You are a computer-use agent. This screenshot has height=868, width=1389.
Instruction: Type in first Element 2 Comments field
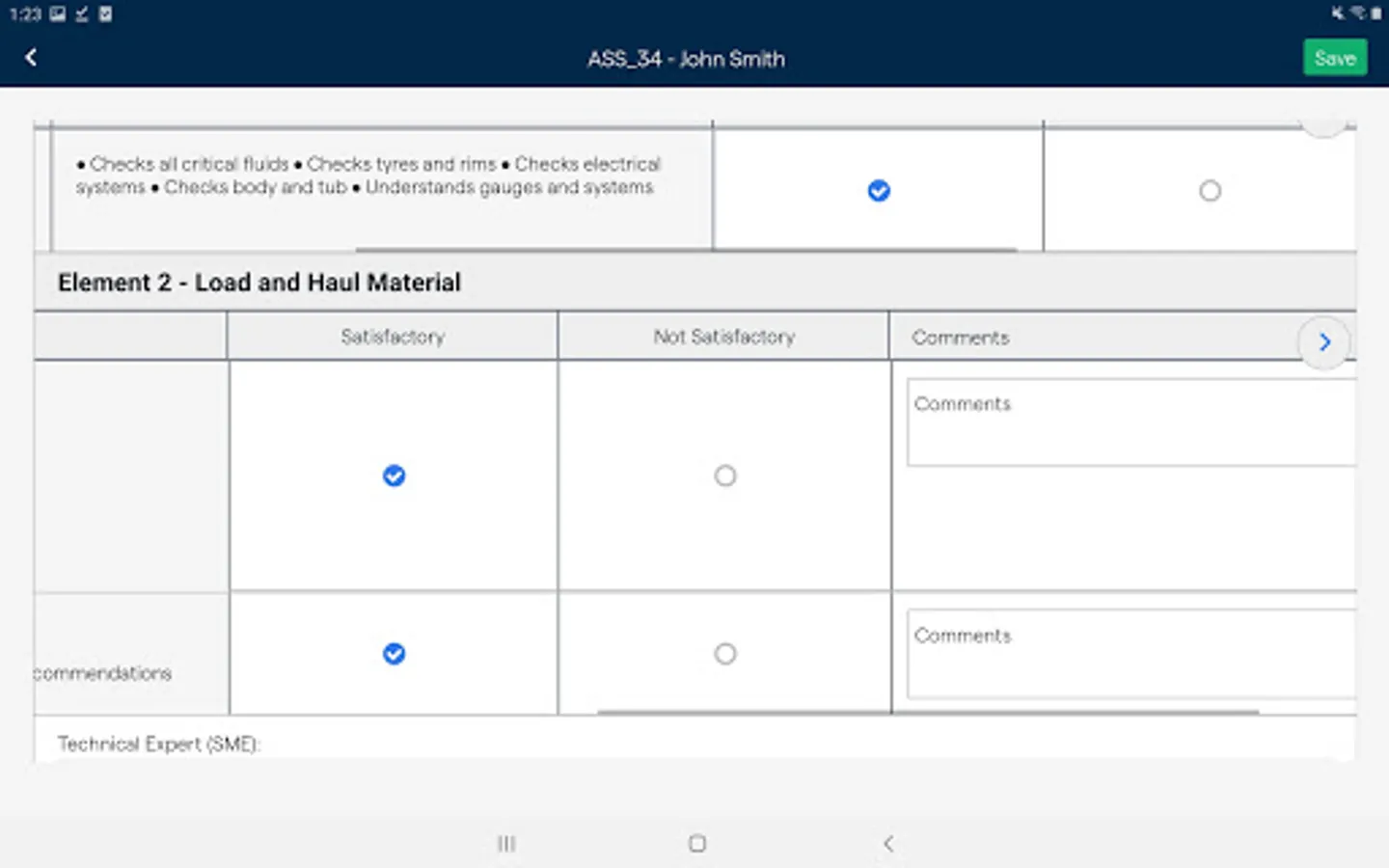(x=1130, y=422)
